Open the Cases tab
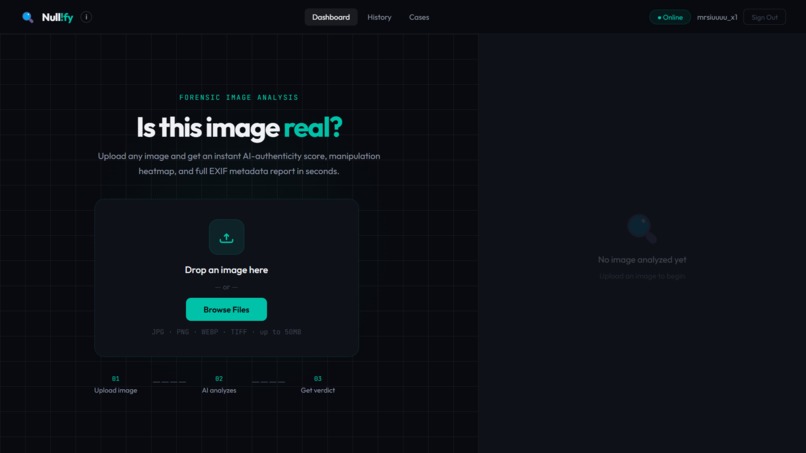This screenshot has width=806, height=453. pyautogui.click(x=419, y=17)
